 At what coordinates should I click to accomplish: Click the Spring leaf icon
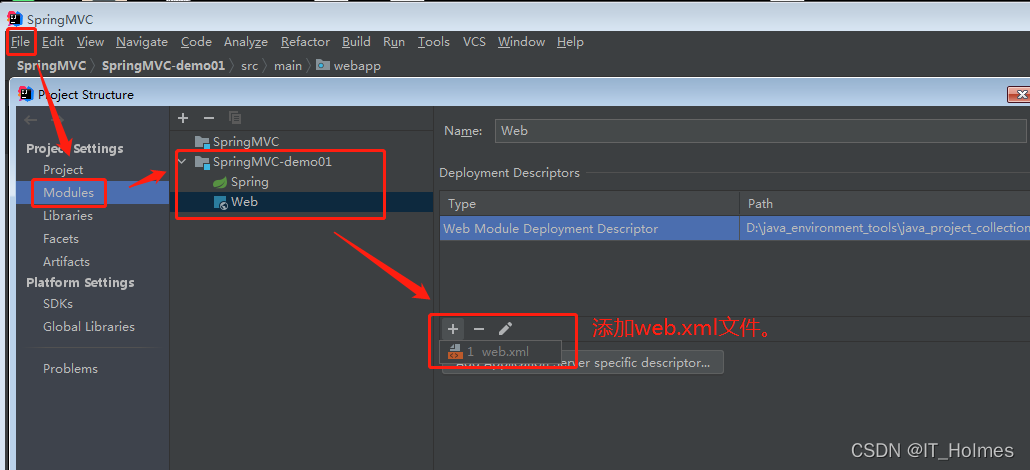click(221, 182)
